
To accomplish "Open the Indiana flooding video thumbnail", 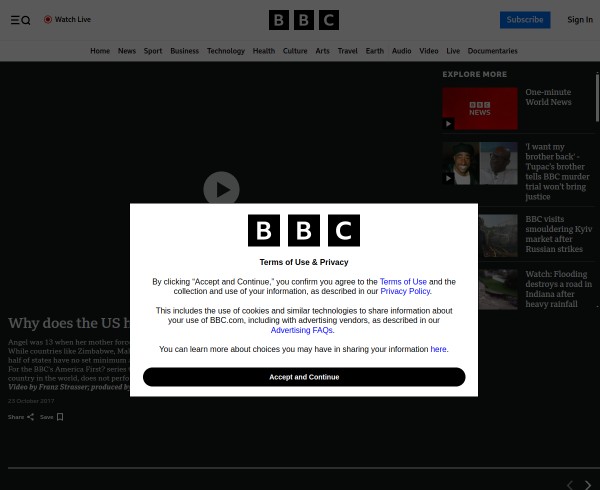I will pyautogui.click(x=498, y=289).
